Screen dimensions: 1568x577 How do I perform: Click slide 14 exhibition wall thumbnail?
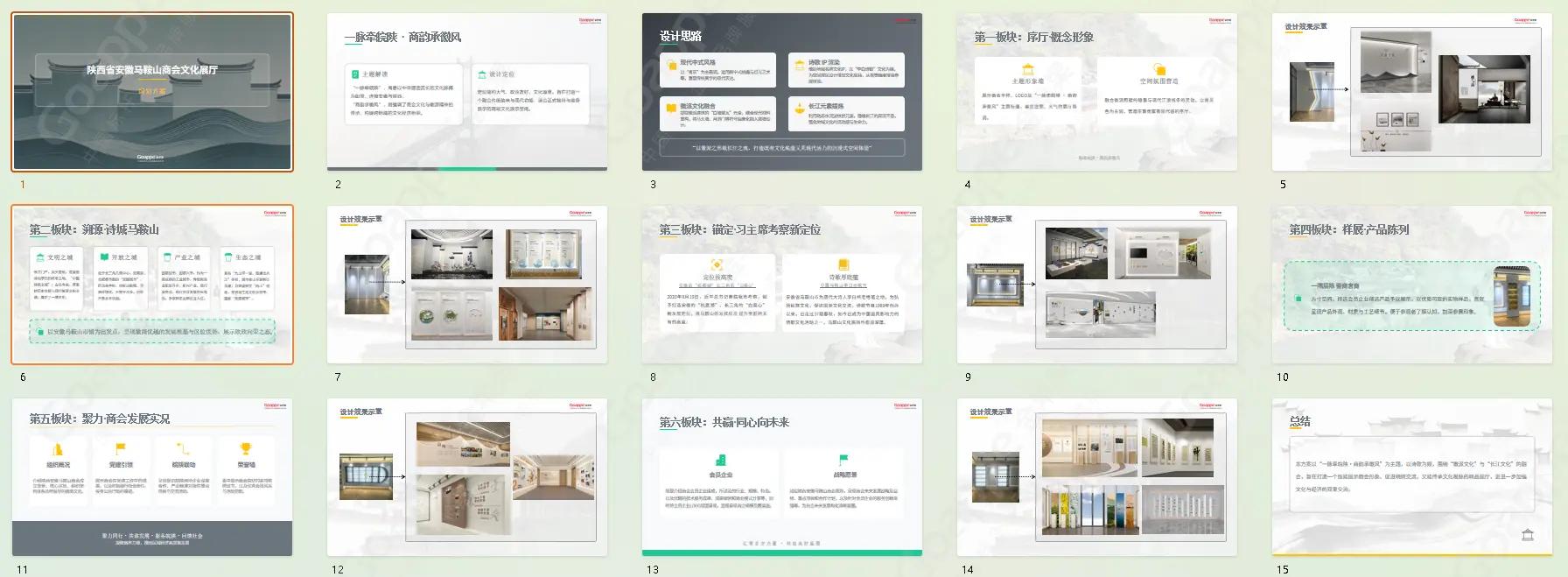coord(1097,477)
